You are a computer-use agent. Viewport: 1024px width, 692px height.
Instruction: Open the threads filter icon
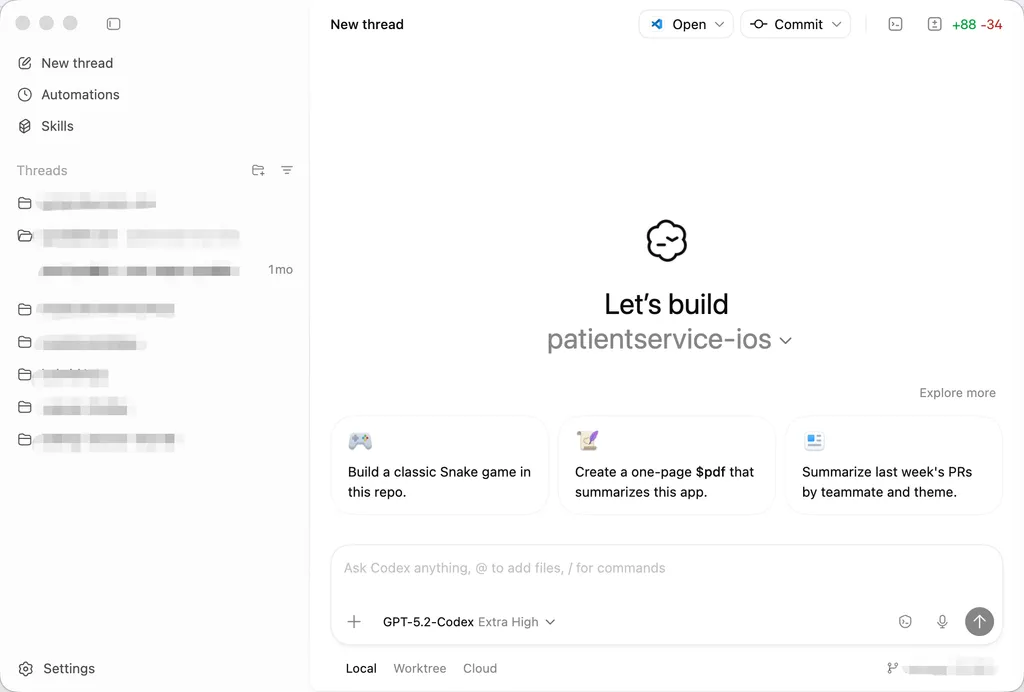[x=287, y=170]
